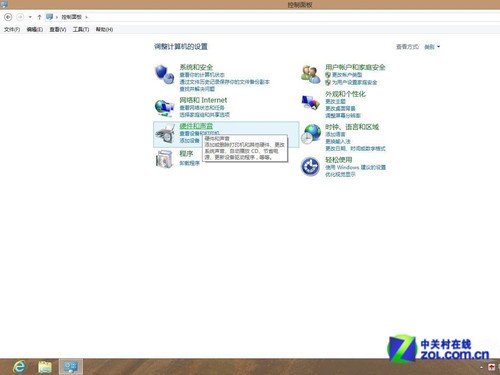Open System and Security shield icon

164,74
